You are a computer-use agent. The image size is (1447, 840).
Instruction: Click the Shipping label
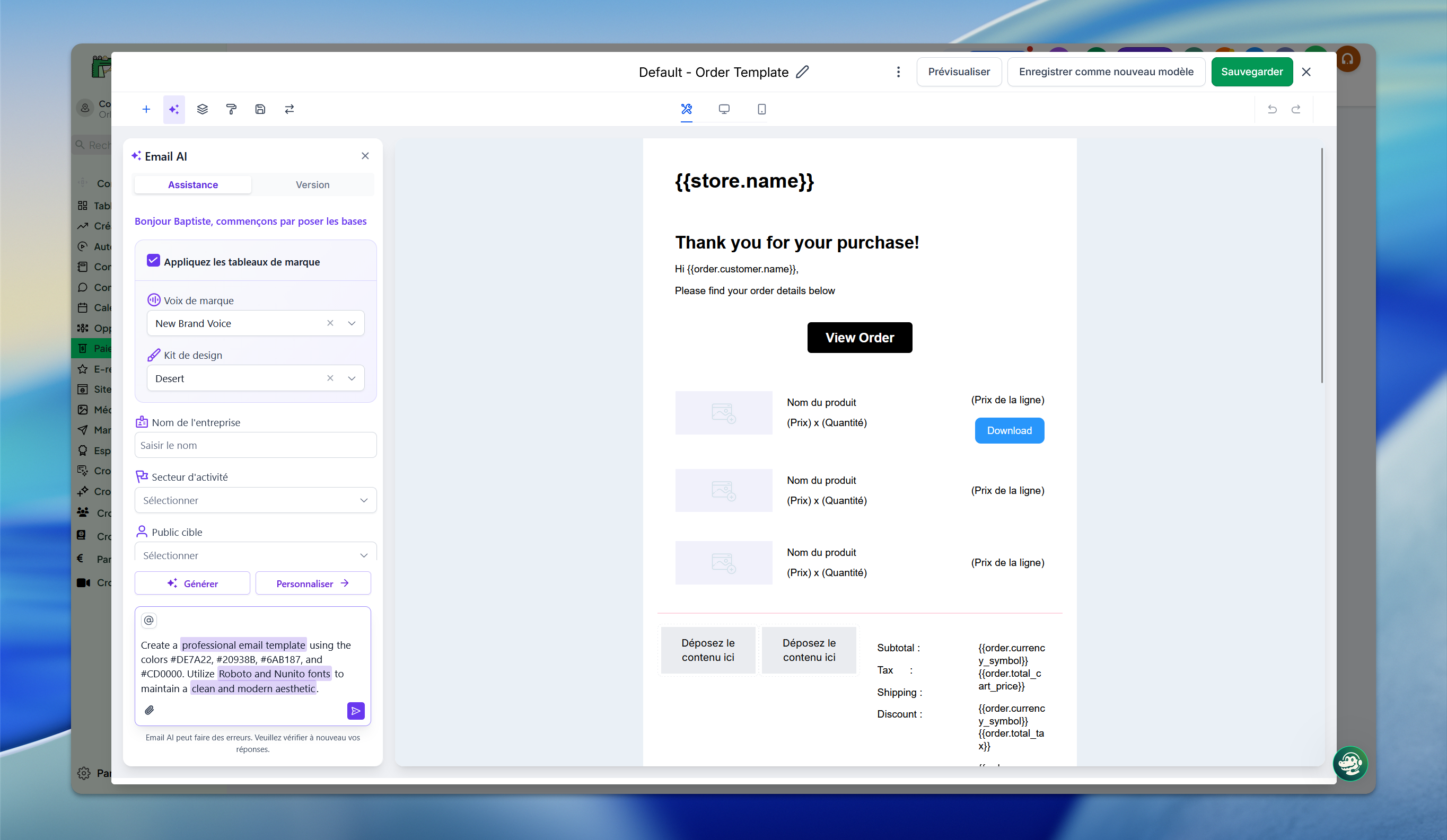pos(899,693)
